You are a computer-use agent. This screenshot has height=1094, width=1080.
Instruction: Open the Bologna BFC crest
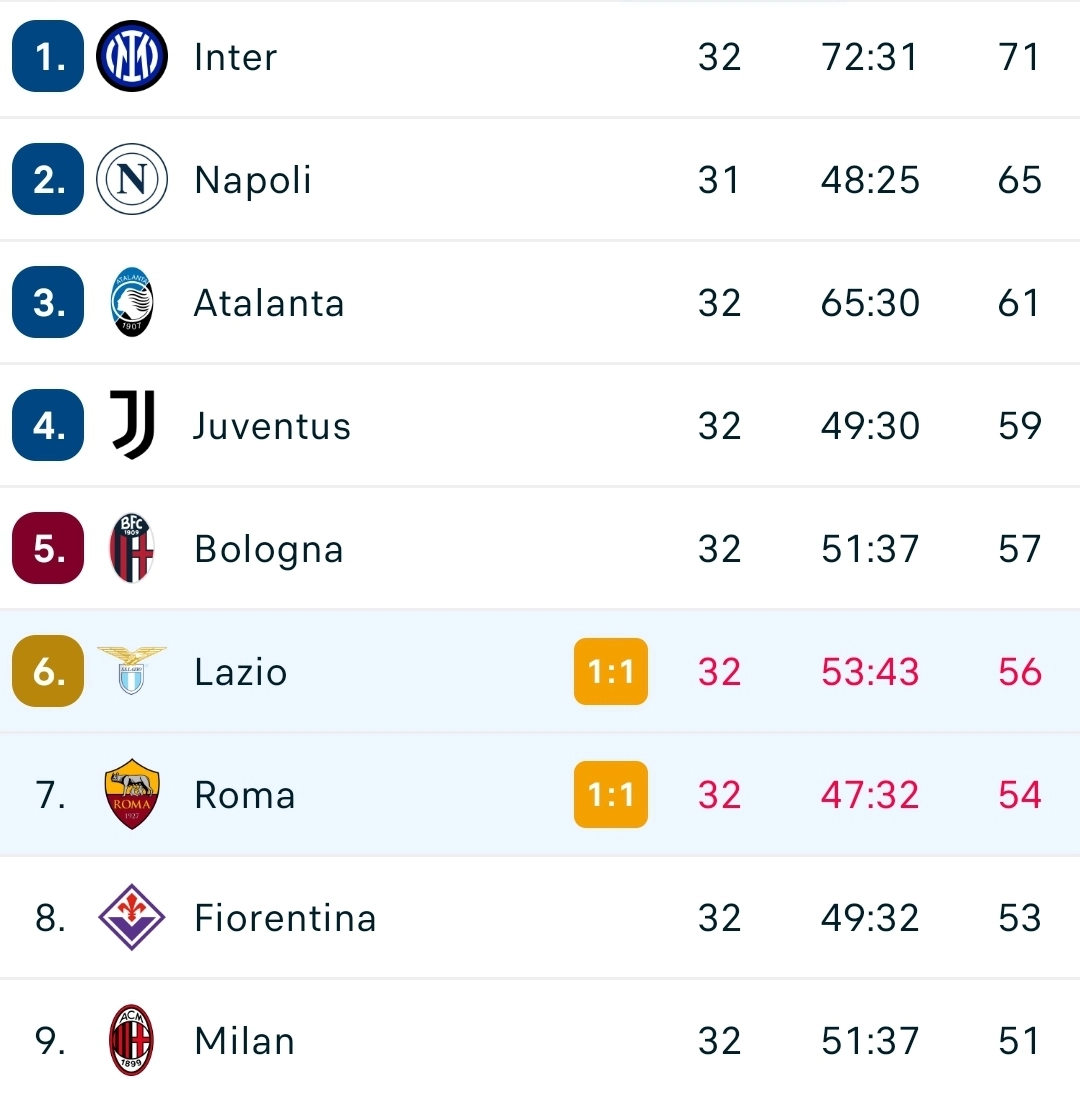pyautogui.click(x=131, y=548)
